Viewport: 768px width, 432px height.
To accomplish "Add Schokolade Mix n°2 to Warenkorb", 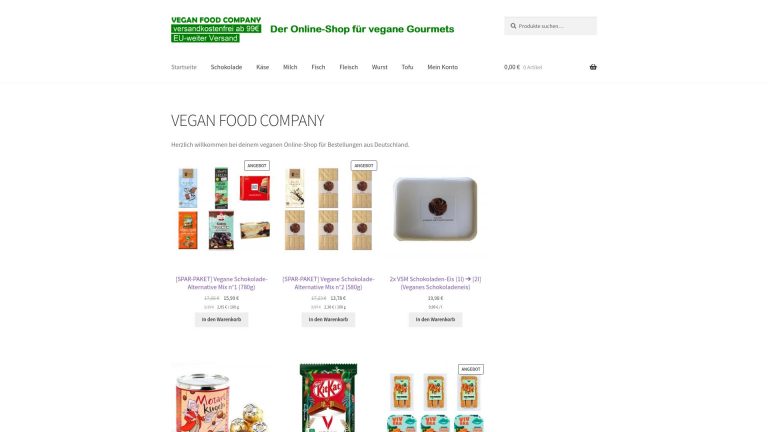I will point(328,319).
